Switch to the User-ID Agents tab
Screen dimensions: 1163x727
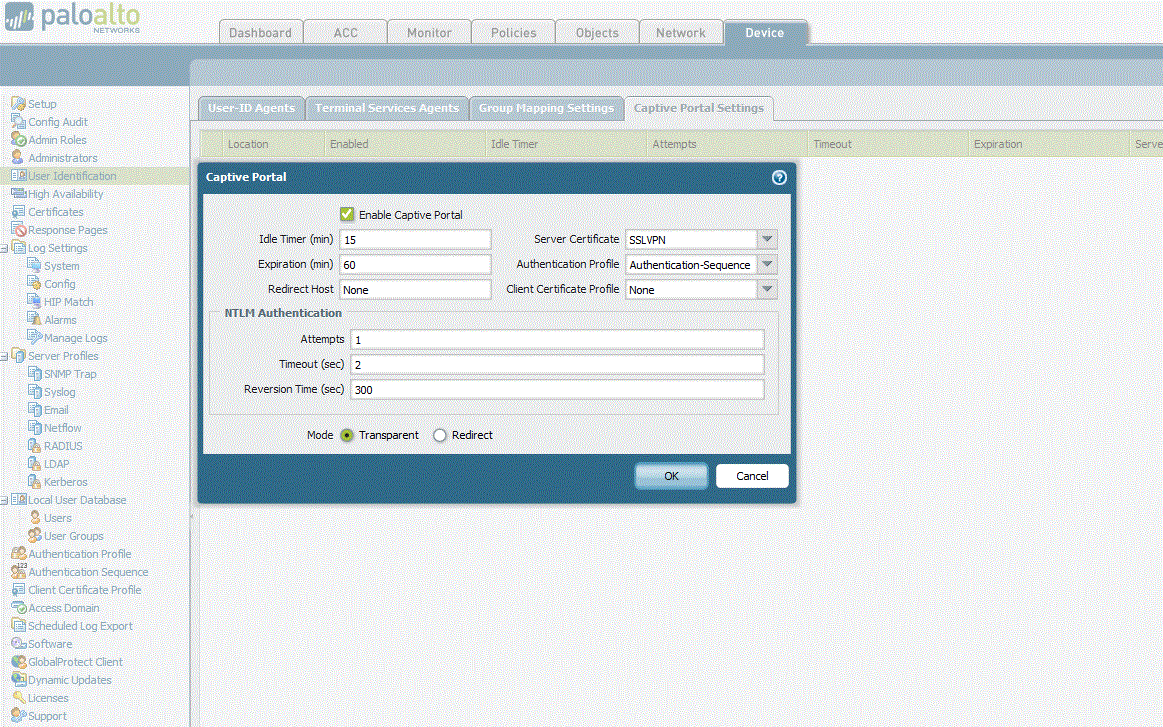(251, 108)
